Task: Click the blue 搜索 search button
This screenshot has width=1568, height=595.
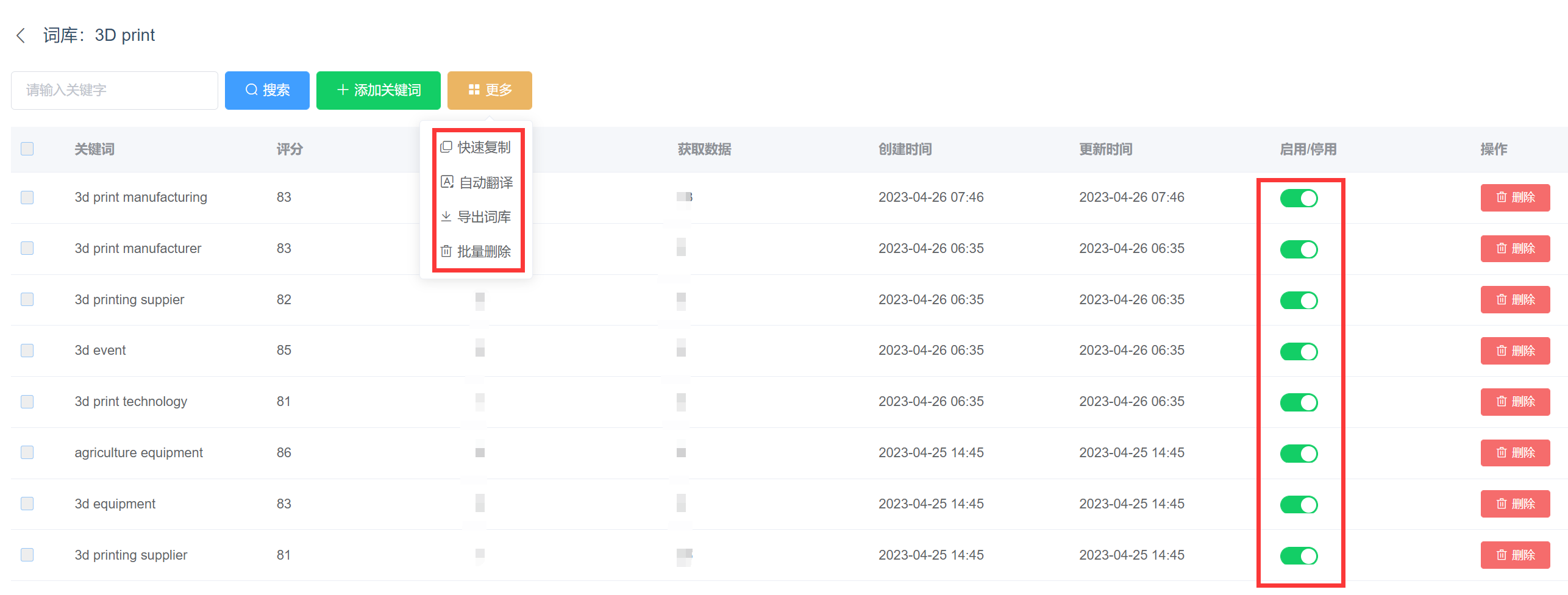Action: (x=267, y=90)
